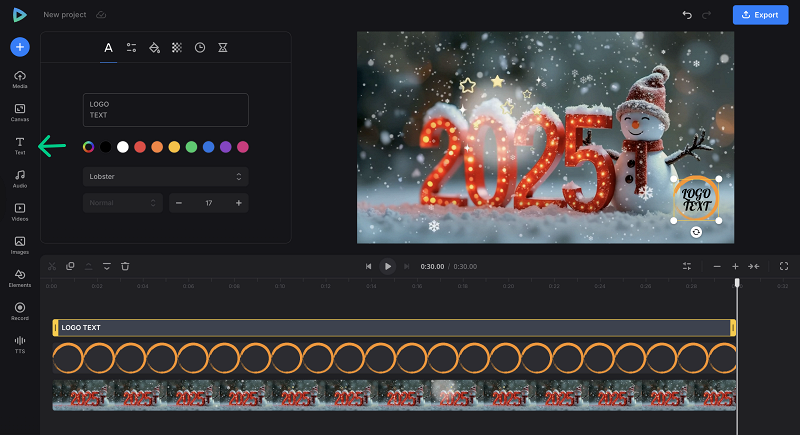Open the Record tool
The image size is (800, 435).
[20, 311]
